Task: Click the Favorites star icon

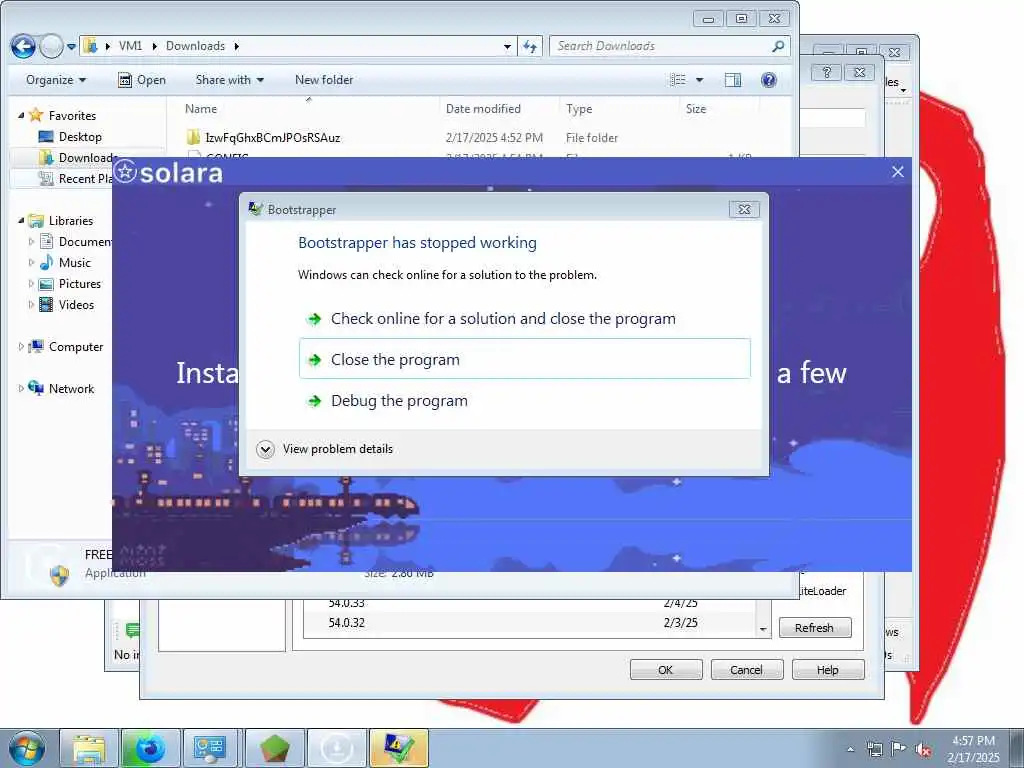Action: 36,116
